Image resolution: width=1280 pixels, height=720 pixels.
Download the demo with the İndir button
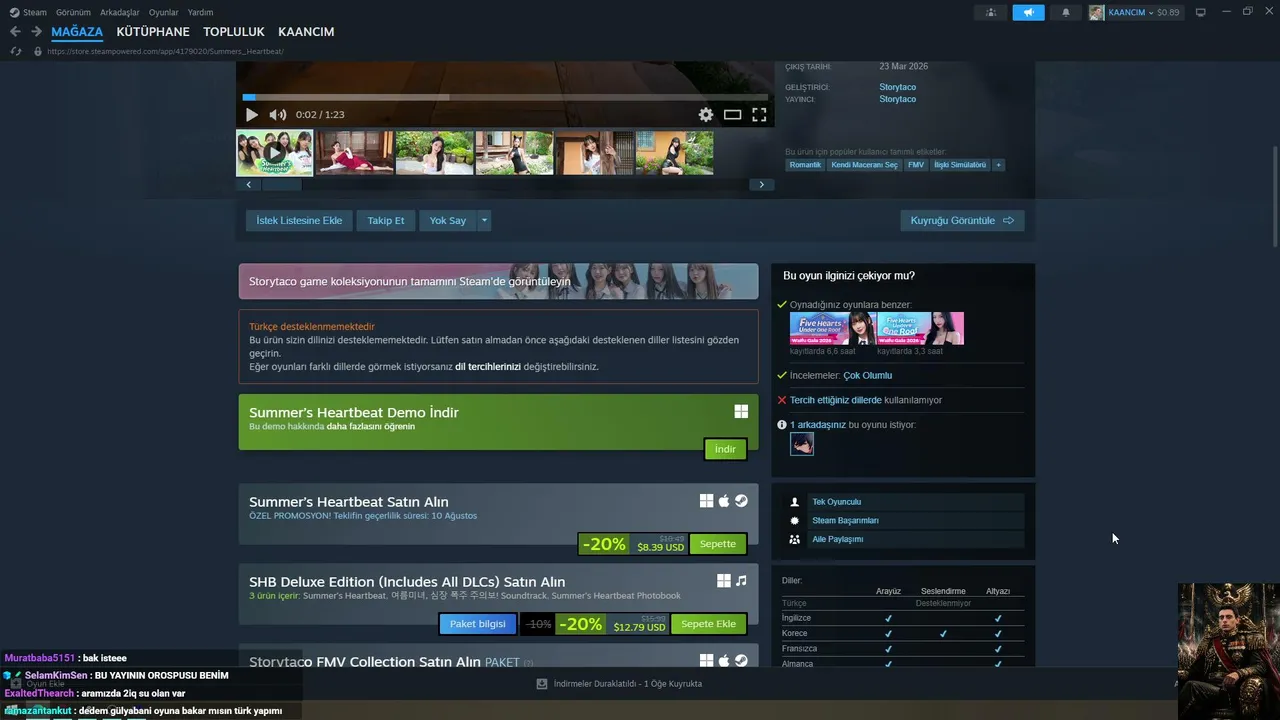tap(725, 449)
